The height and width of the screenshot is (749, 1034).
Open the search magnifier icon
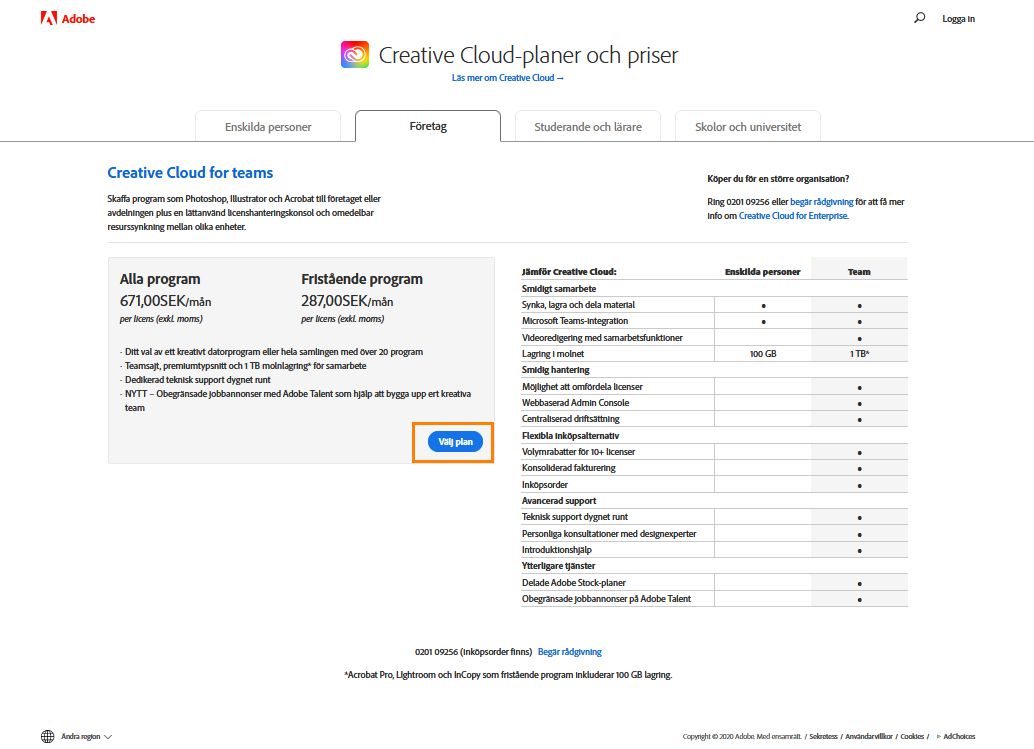(919, 18)
